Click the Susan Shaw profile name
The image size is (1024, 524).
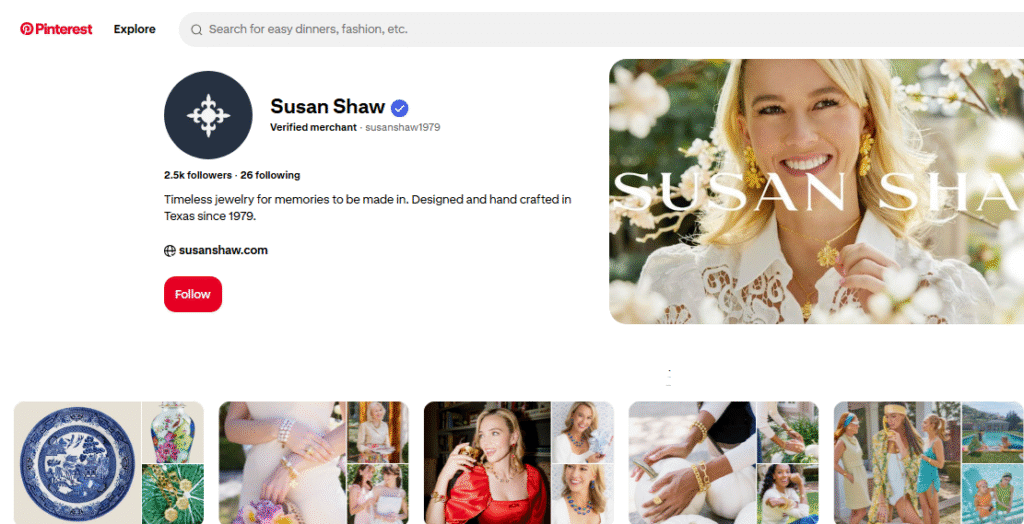click(x=328, y=106)
